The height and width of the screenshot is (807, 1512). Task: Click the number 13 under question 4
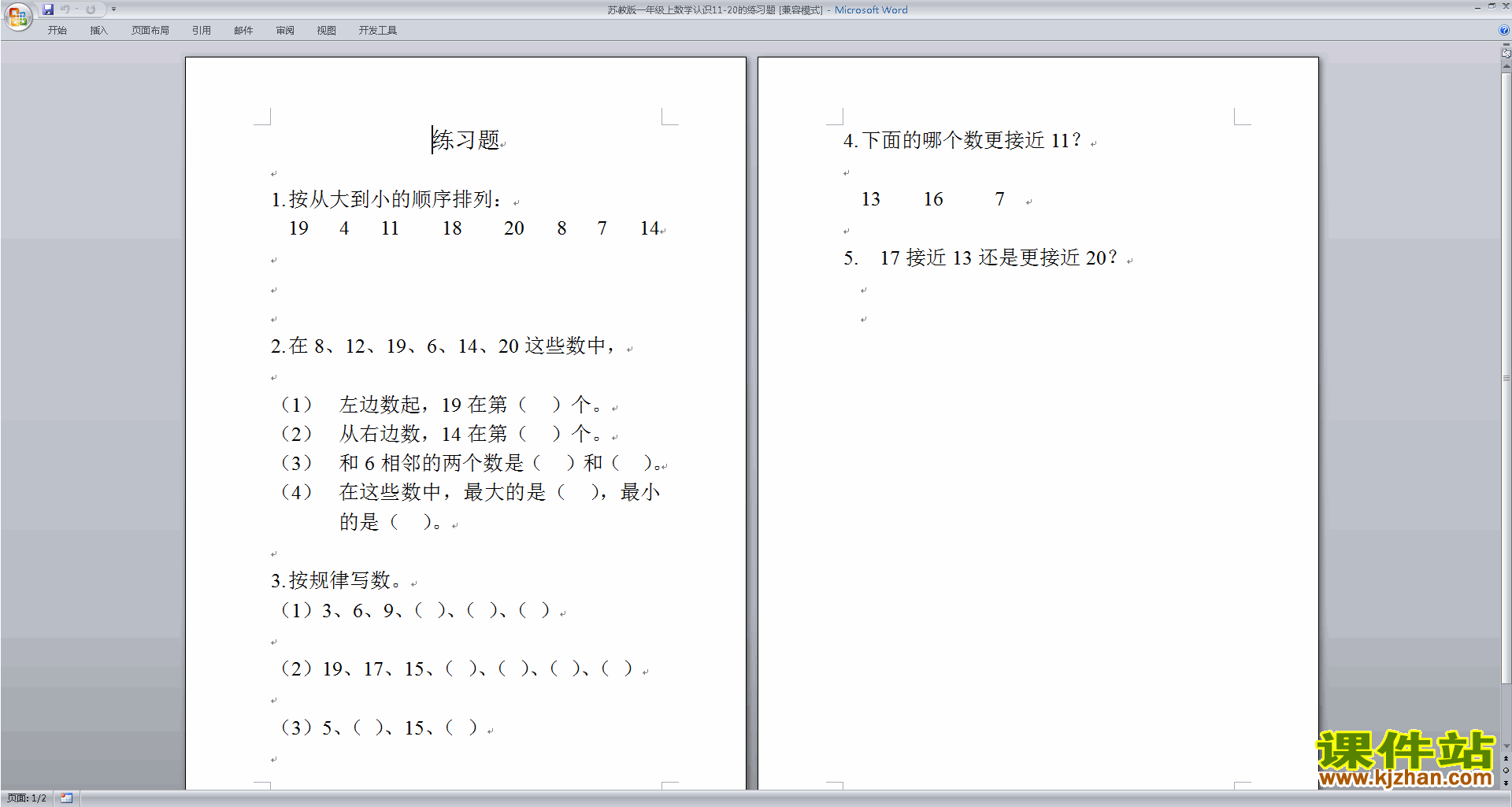[x=870, y=199]
